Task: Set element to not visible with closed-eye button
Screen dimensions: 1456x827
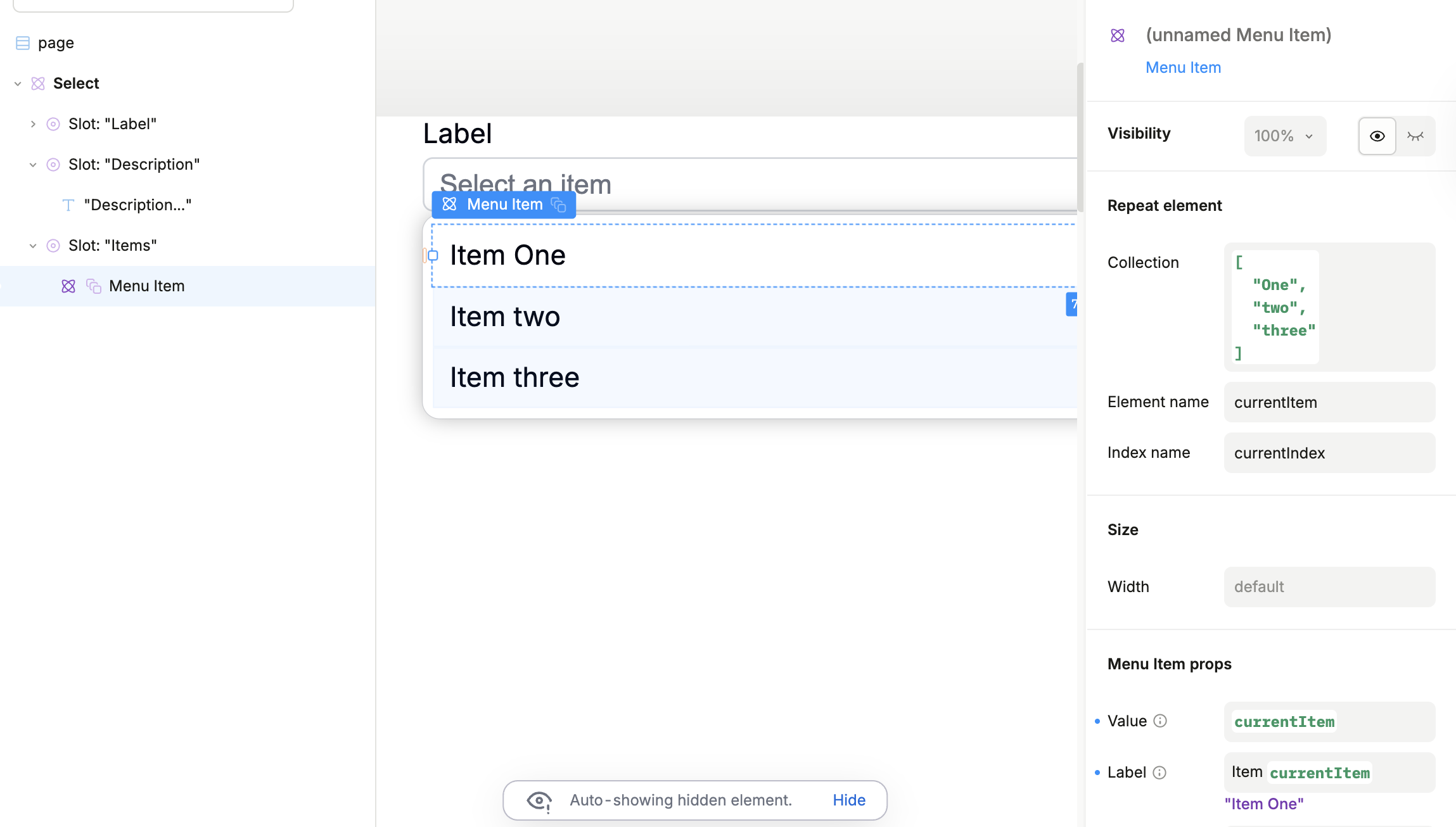Action: tap(1415, 136)
